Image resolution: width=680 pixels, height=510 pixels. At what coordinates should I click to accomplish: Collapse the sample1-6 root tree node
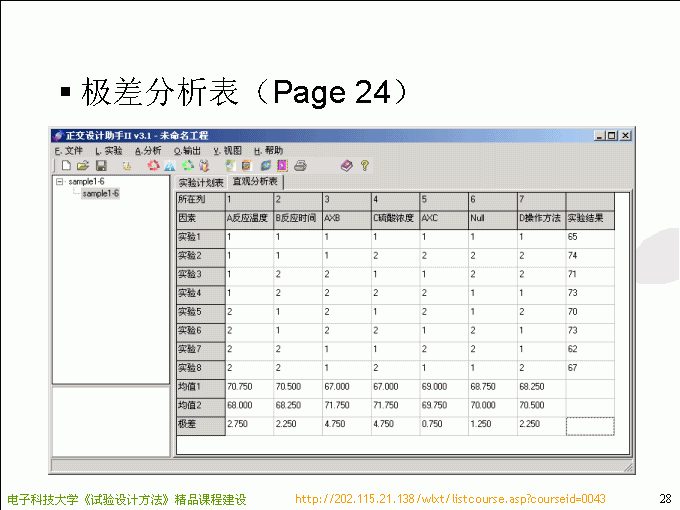coord(60,182)
